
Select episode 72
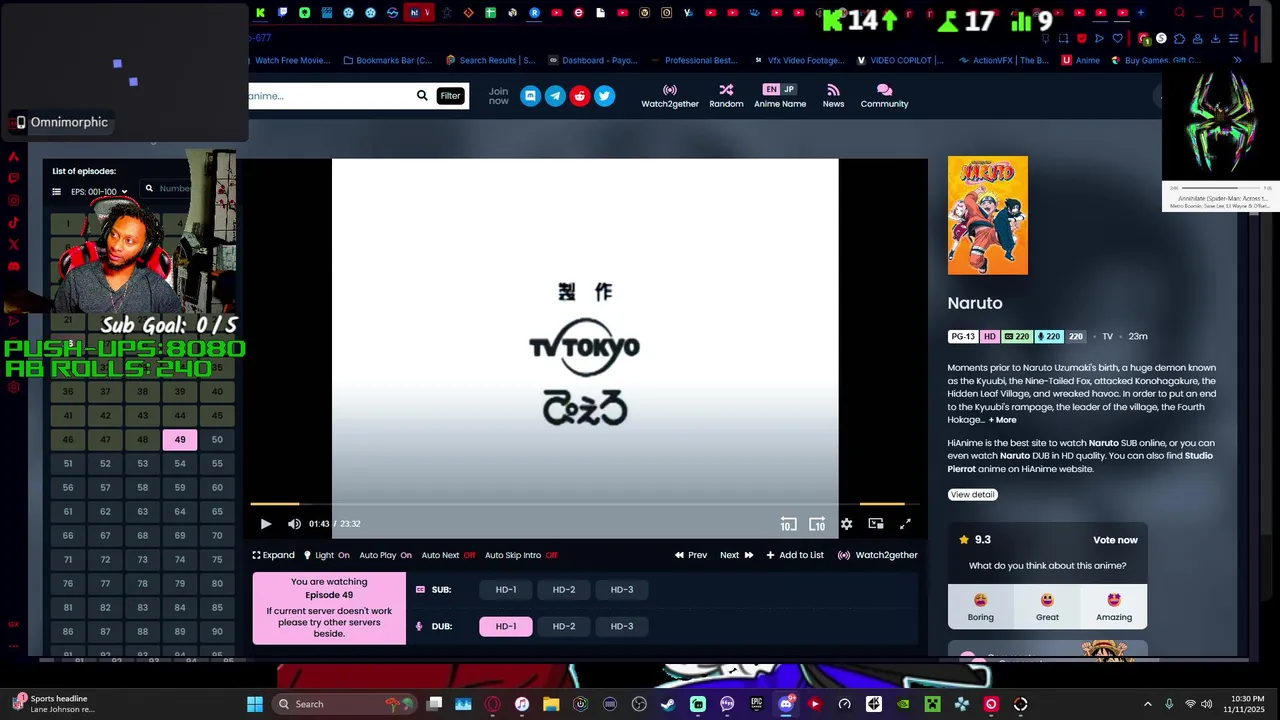[x=105, y=560]
